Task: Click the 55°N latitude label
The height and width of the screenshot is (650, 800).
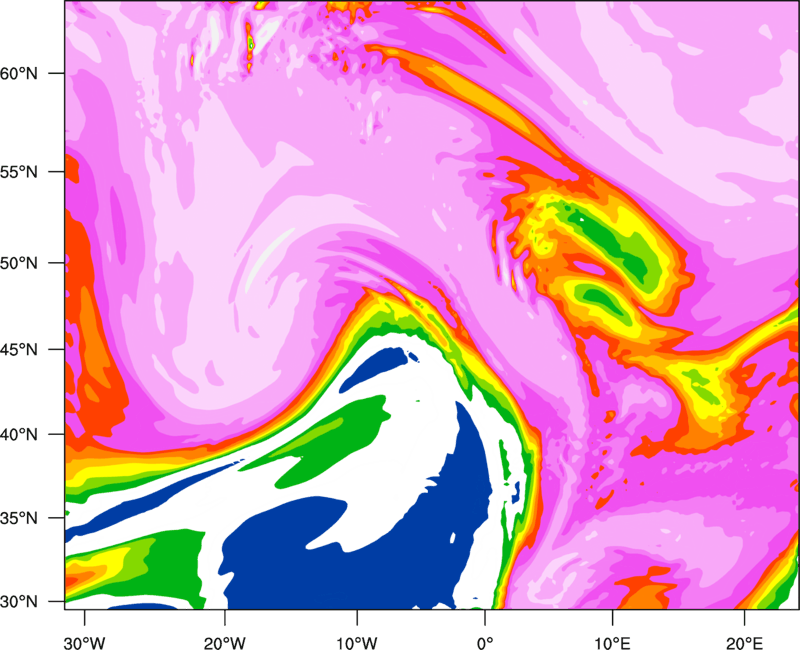Action: click(x=19, y=172)
